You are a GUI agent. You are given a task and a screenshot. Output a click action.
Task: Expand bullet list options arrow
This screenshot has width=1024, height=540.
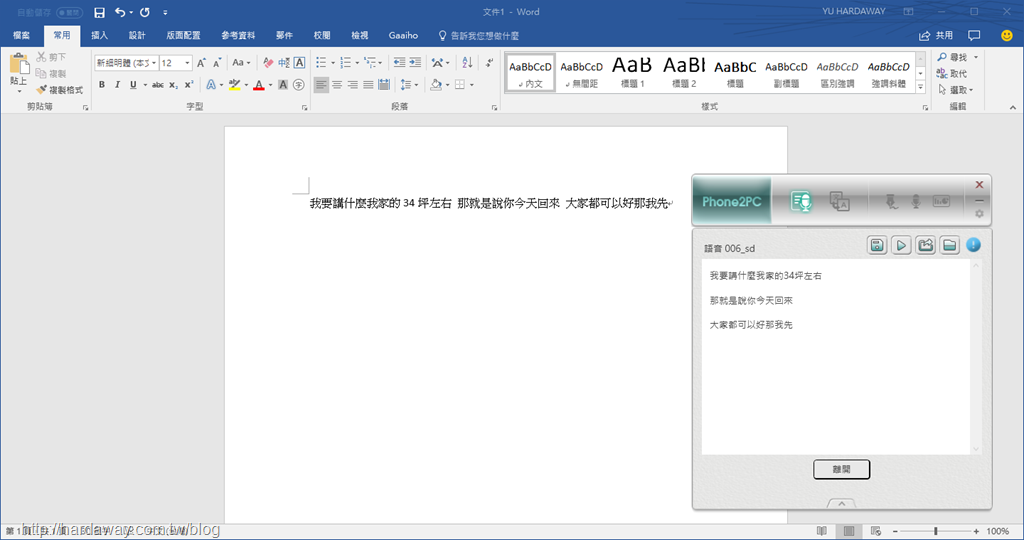click(333, 63)
